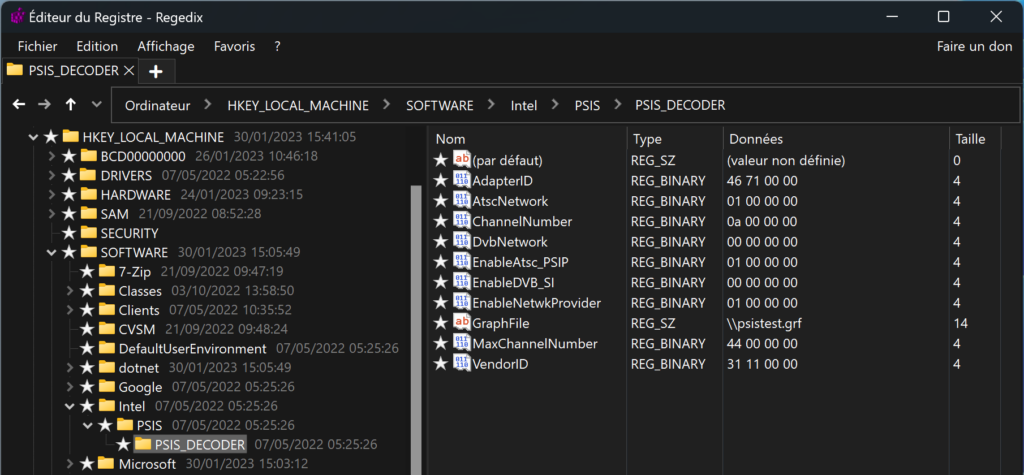Toggle favorite star for VendorID value

click(441, 364)
